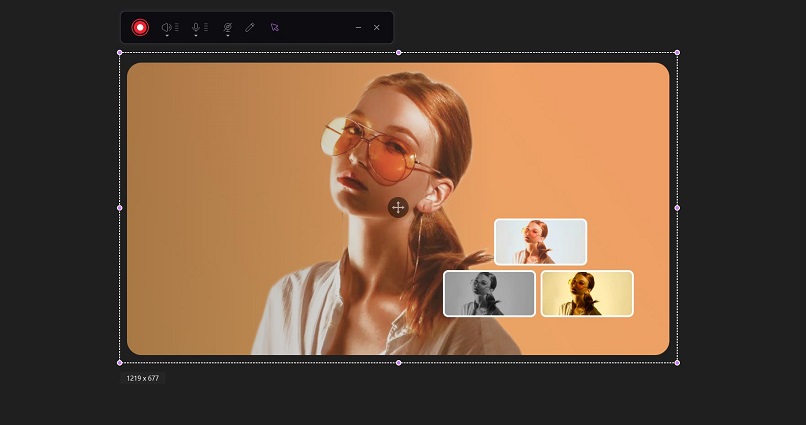The image size is (806, 425).
Task: Start recording with the red record button
Action: click(x=140, y=27)
